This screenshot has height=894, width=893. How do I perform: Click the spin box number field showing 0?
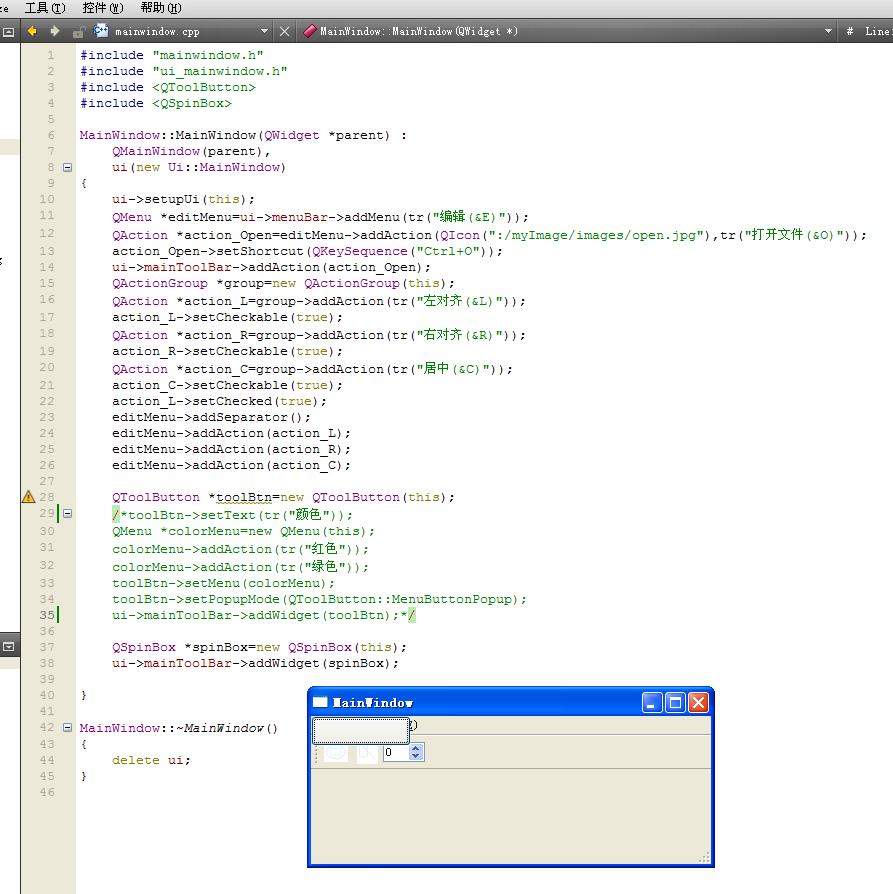(x=396, y=752)
